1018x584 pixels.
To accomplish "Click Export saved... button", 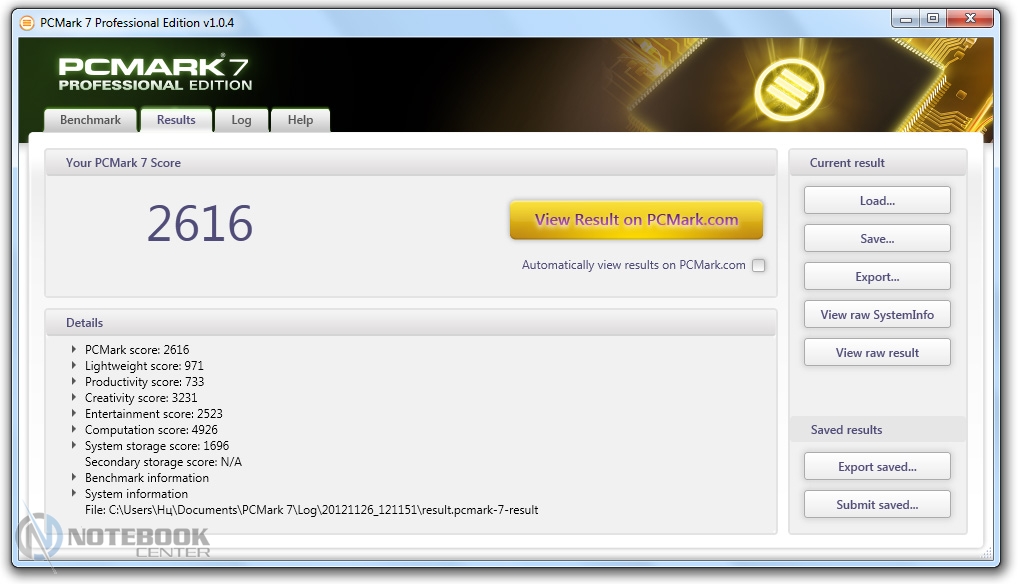I will [877, 467].
